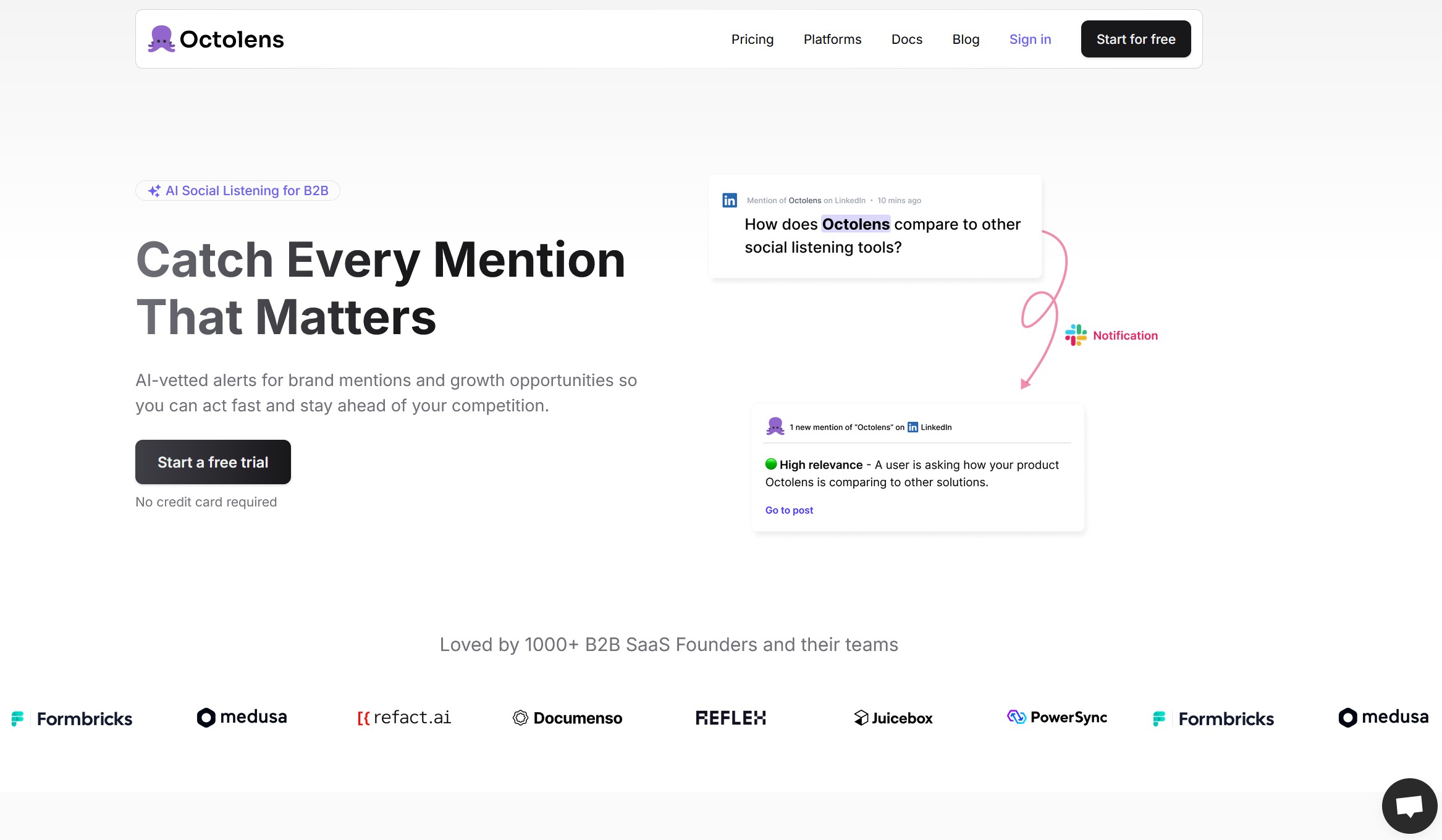
Task: Click the Go to post link
Action: pos(788,510)
